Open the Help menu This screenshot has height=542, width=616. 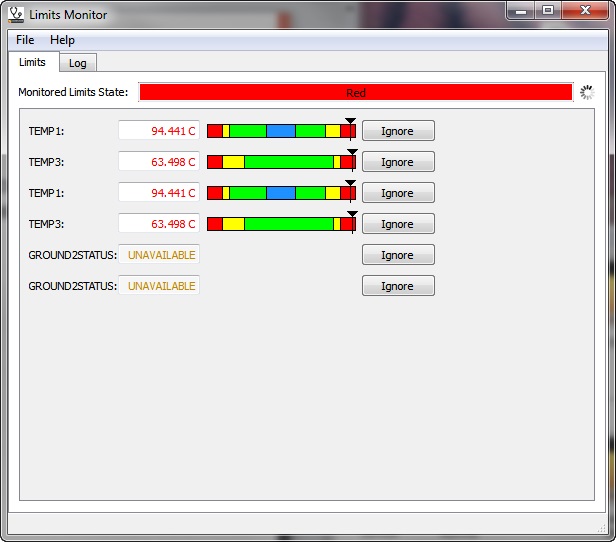pos(62,40)
